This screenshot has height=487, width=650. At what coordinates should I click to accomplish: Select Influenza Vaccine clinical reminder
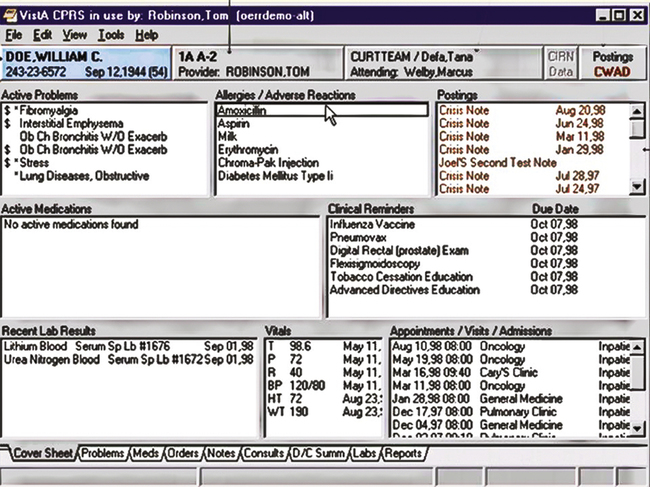coord(372,225)
